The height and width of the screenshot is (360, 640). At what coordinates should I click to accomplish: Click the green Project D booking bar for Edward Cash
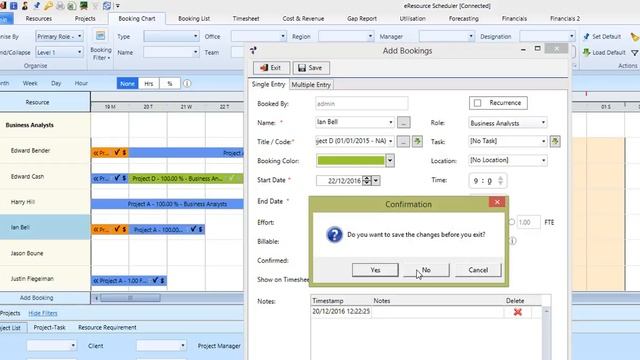[186, 178]
